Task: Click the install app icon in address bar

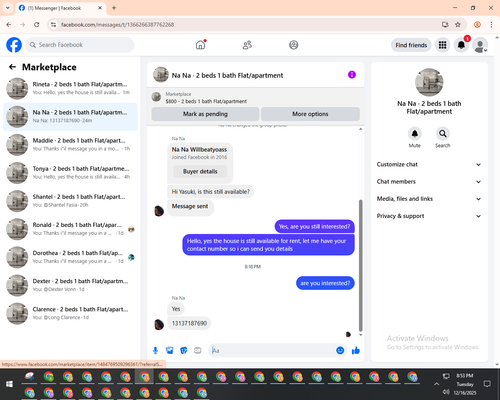Action: [445, 25]
